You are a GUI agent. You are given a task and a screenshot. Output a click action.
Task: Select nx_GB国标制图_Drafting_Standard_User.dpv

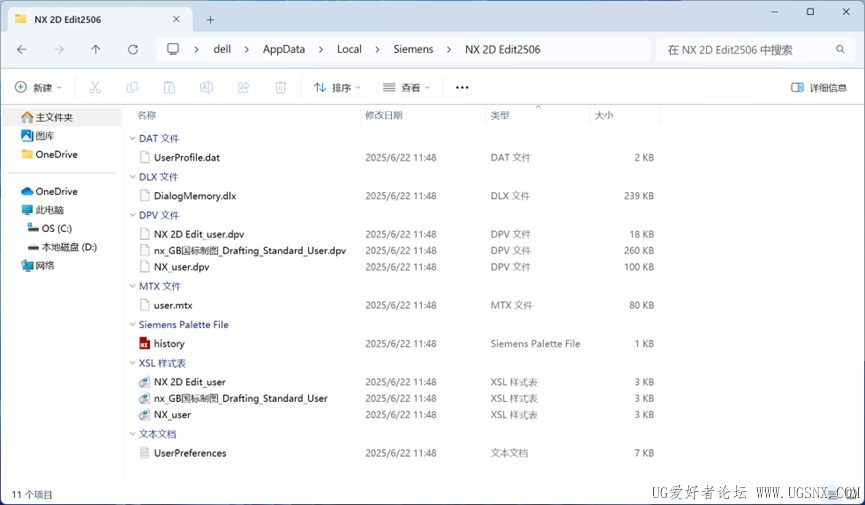(x=250, y=251)
